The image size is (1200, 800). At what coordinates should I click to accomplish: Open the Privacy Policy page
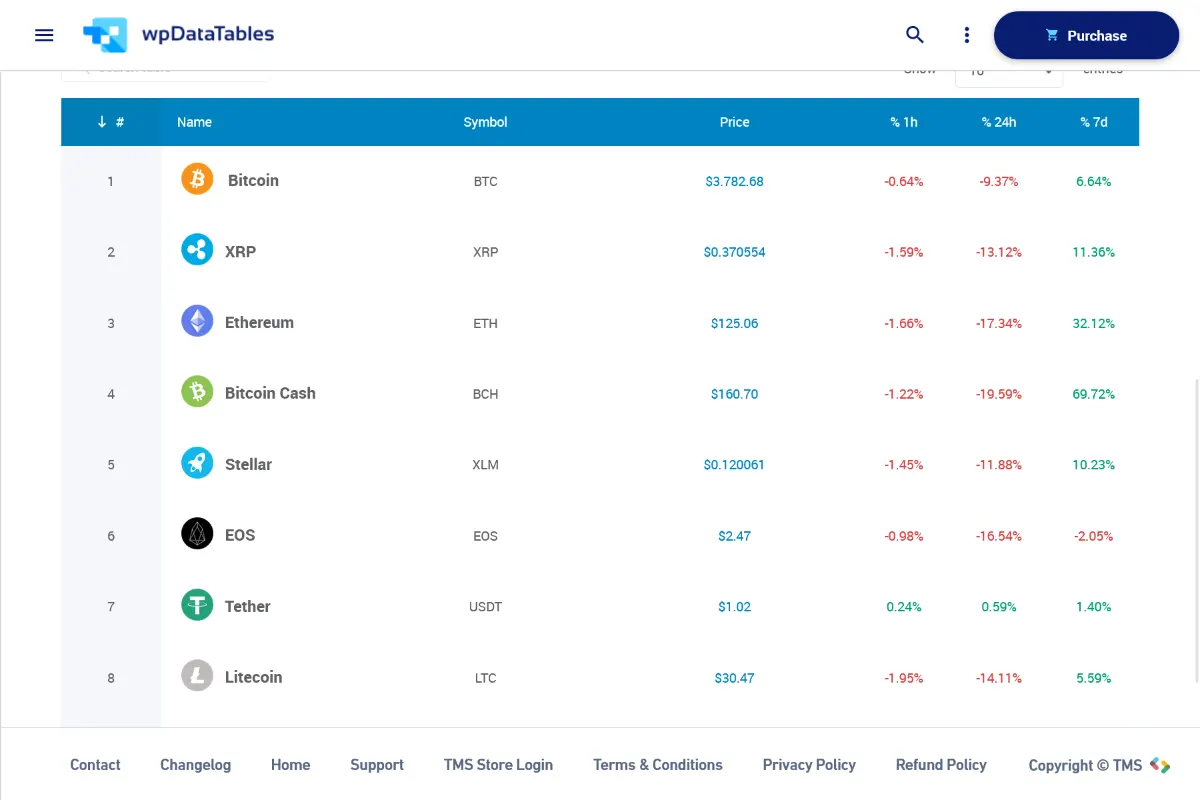(809, 765)
